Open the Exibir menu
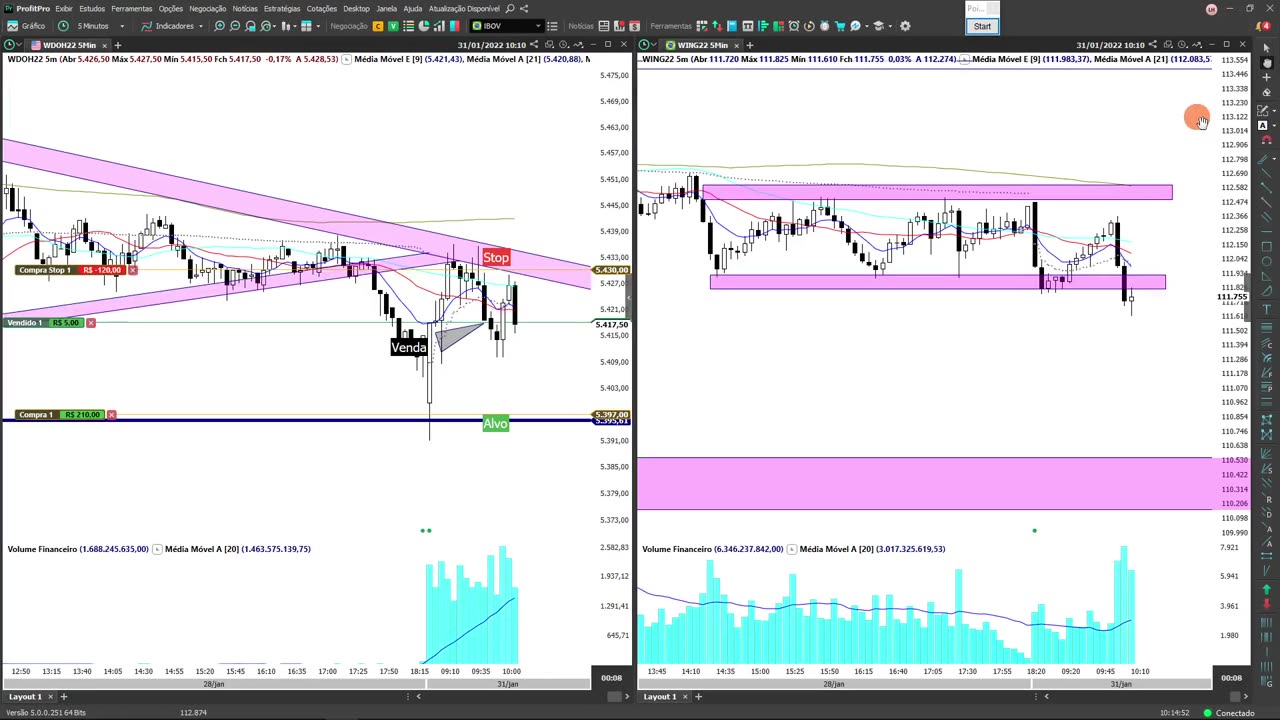This screenshot has height=720, width=1280. coord(64,8)
